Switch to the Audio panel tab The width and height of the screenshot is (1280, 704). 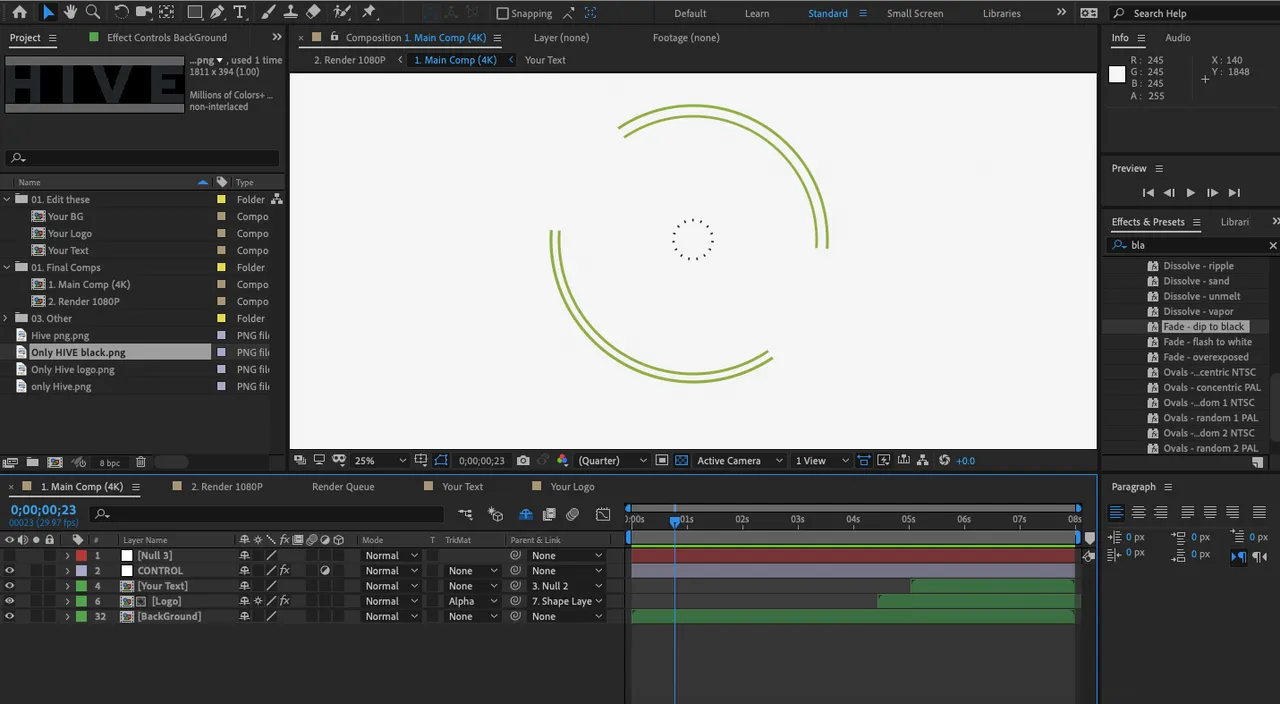point(1178,38)
